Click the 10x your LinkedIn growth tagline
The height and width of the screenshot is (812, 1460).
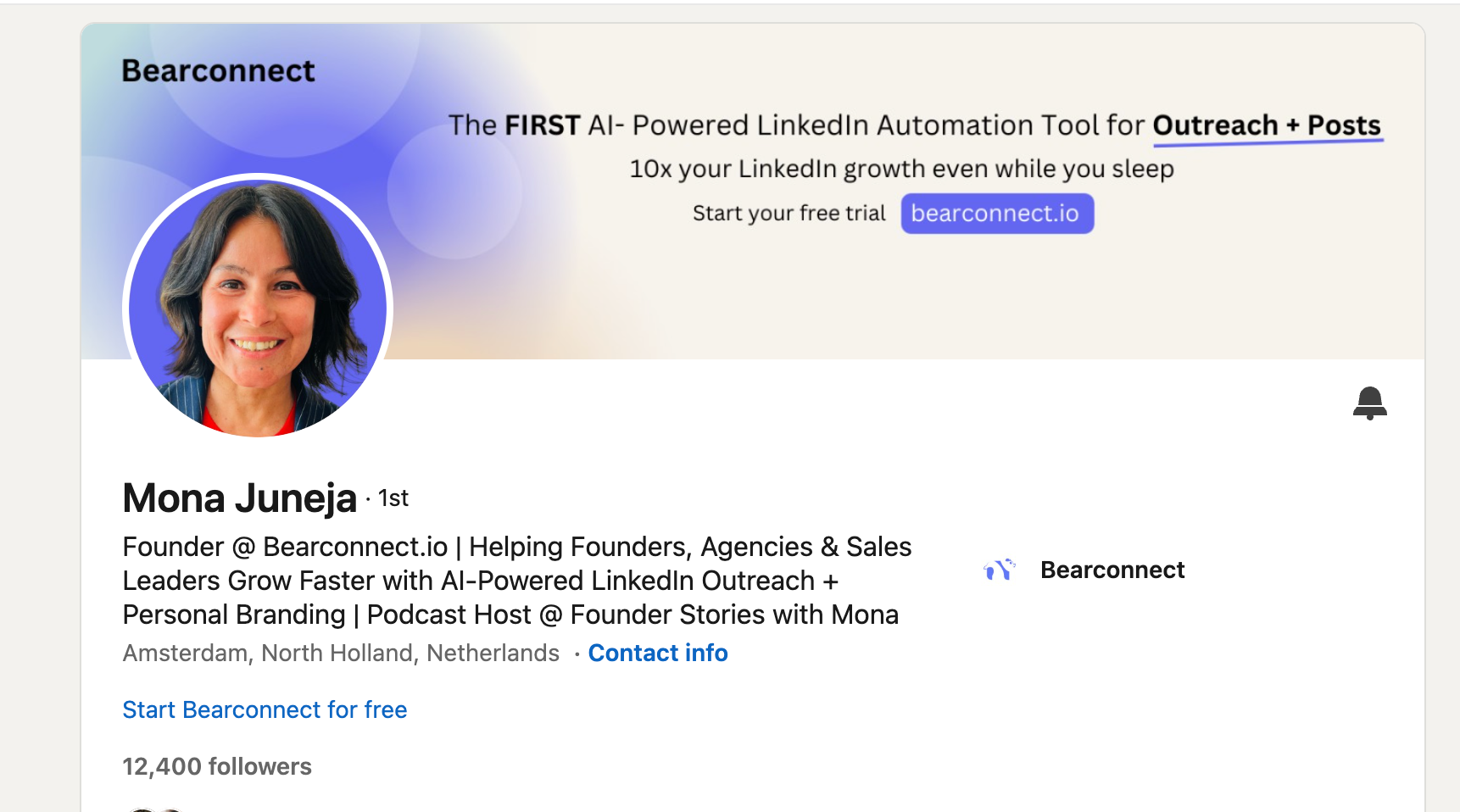coord(901,170)
